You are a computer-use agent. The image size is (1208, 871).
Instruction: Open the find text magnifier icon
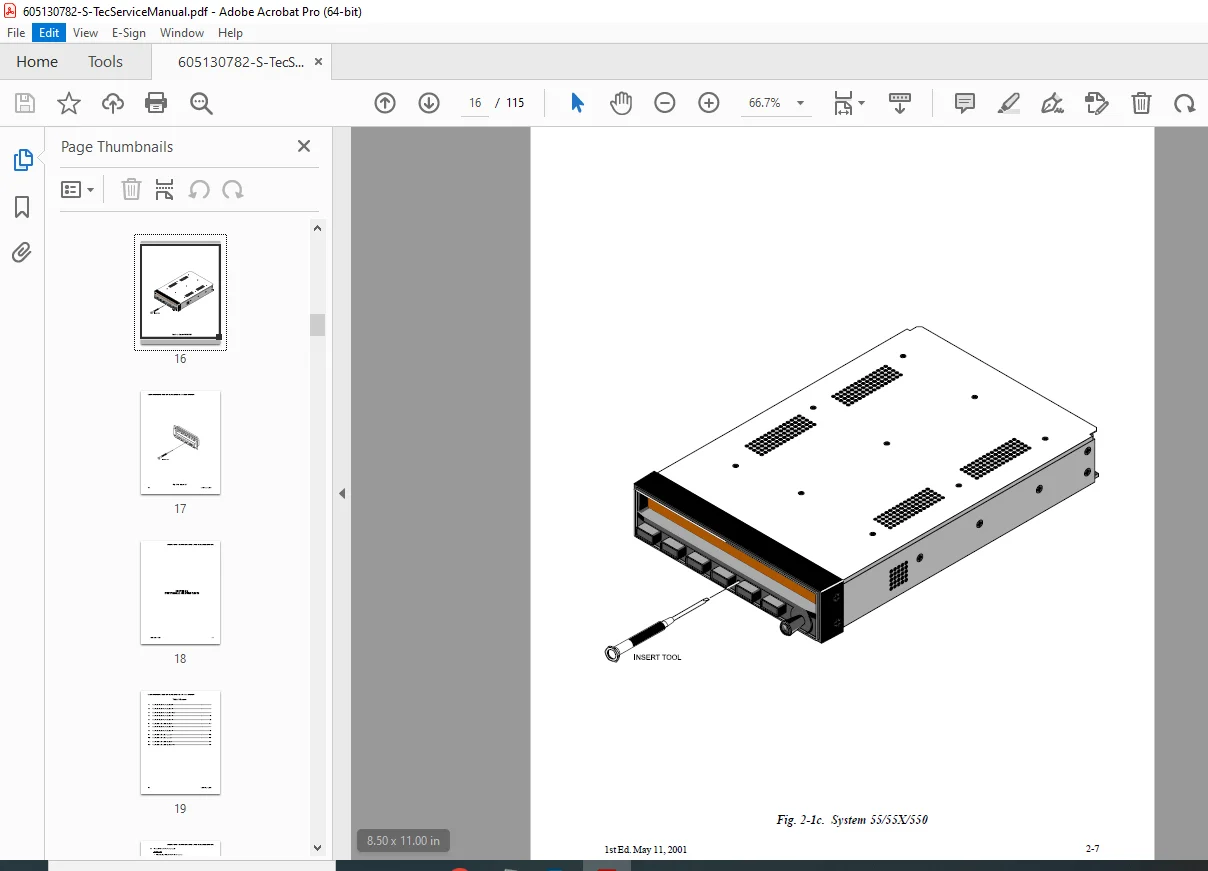click(202, 103)
